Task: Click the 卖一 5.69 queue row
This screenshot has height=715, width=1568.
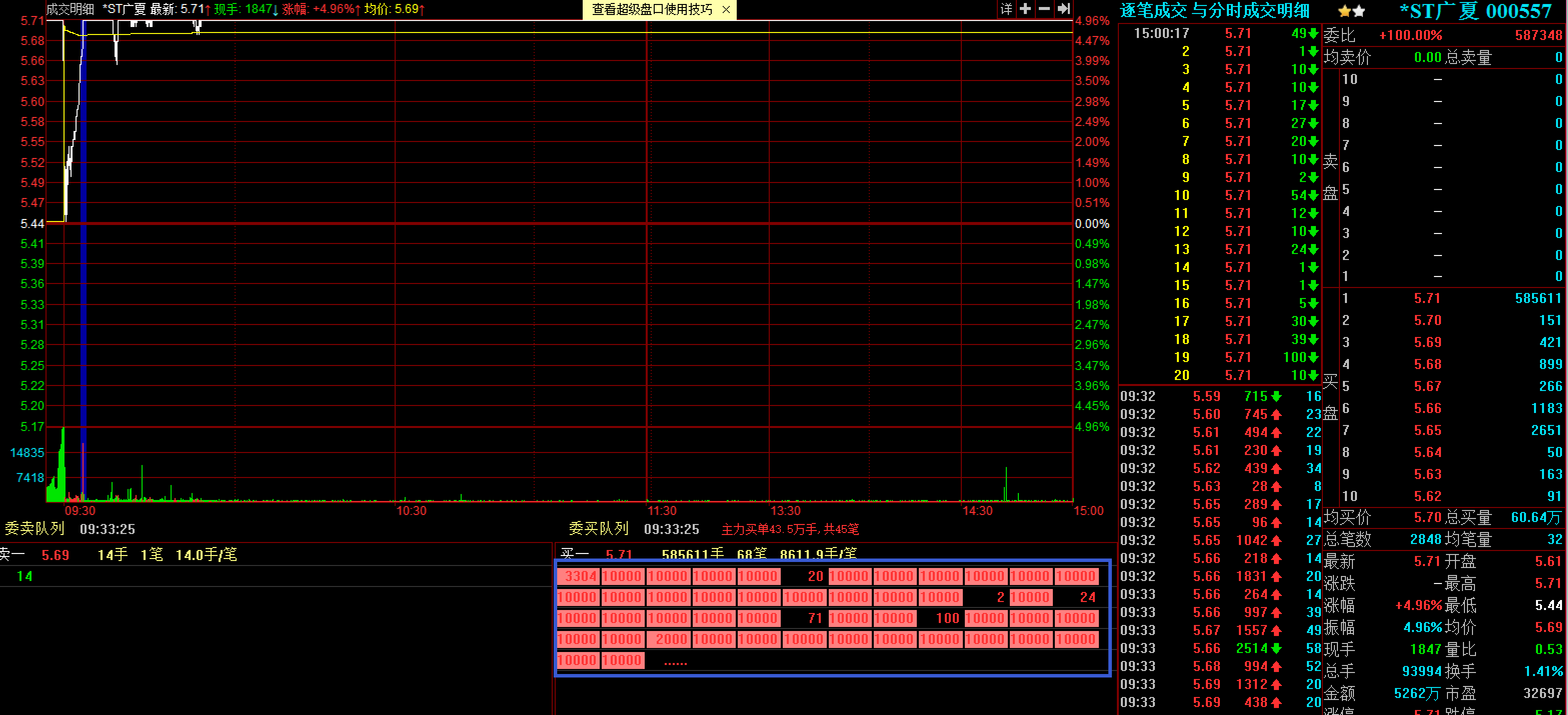Action: pyautogui.click(x=275, y=554)
